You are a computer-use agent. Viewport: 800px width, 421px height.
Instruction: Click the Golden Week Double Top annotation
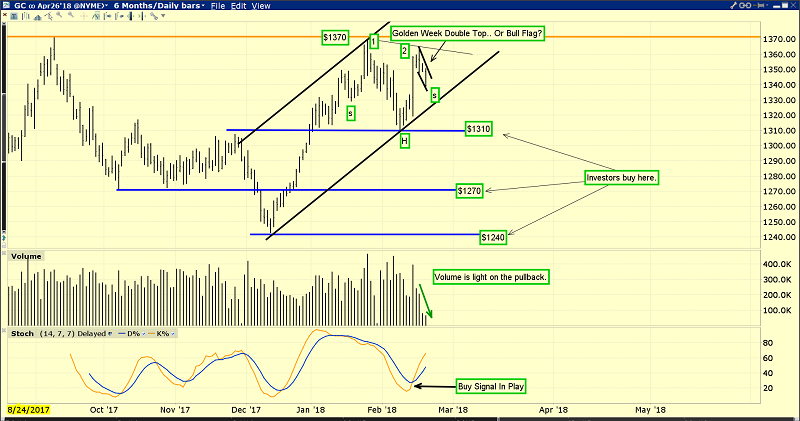click(x=467, y=33)
